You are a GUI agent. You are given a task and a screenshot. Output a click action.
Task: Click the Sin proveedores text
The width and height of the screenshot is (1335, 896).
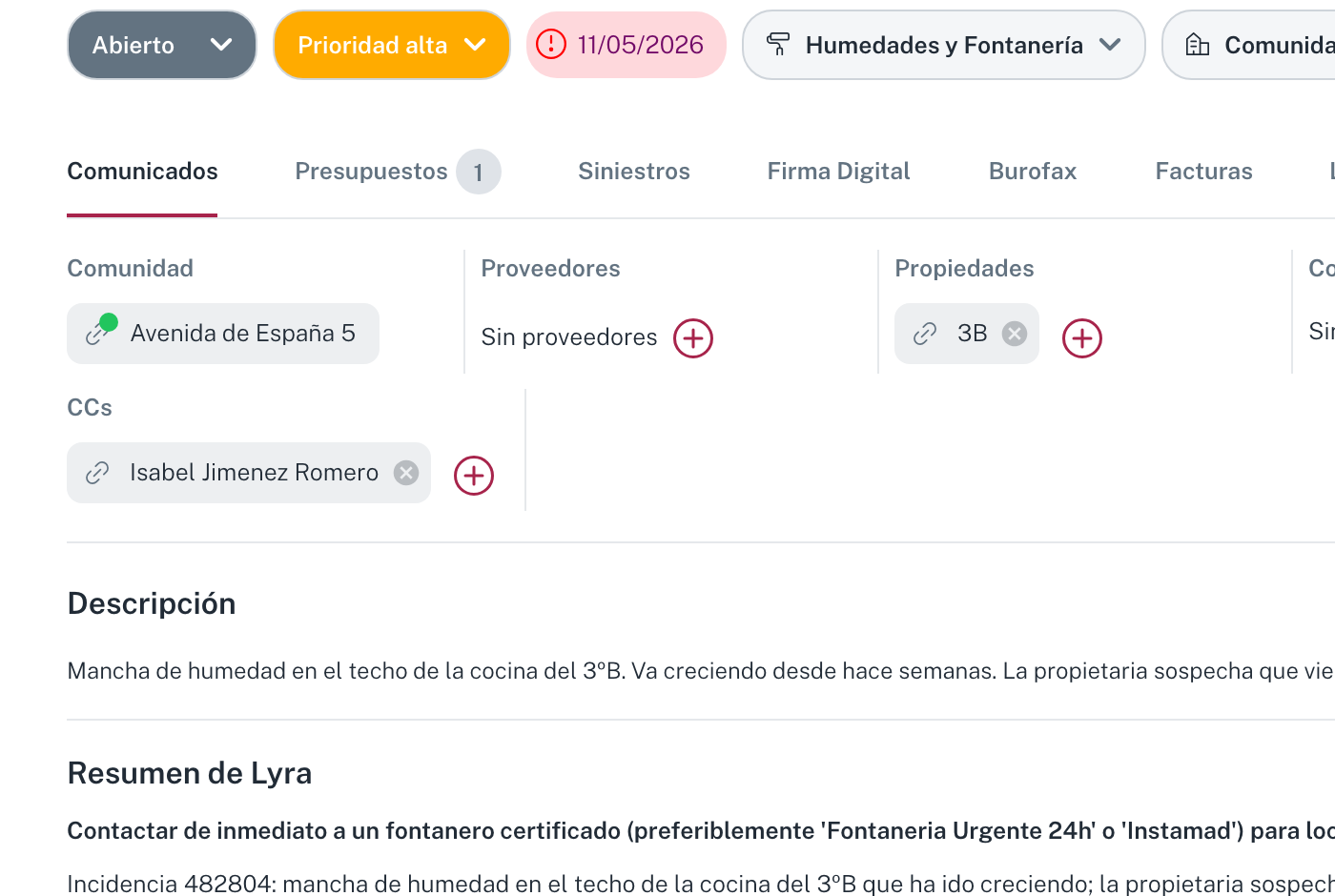(569, 337)
